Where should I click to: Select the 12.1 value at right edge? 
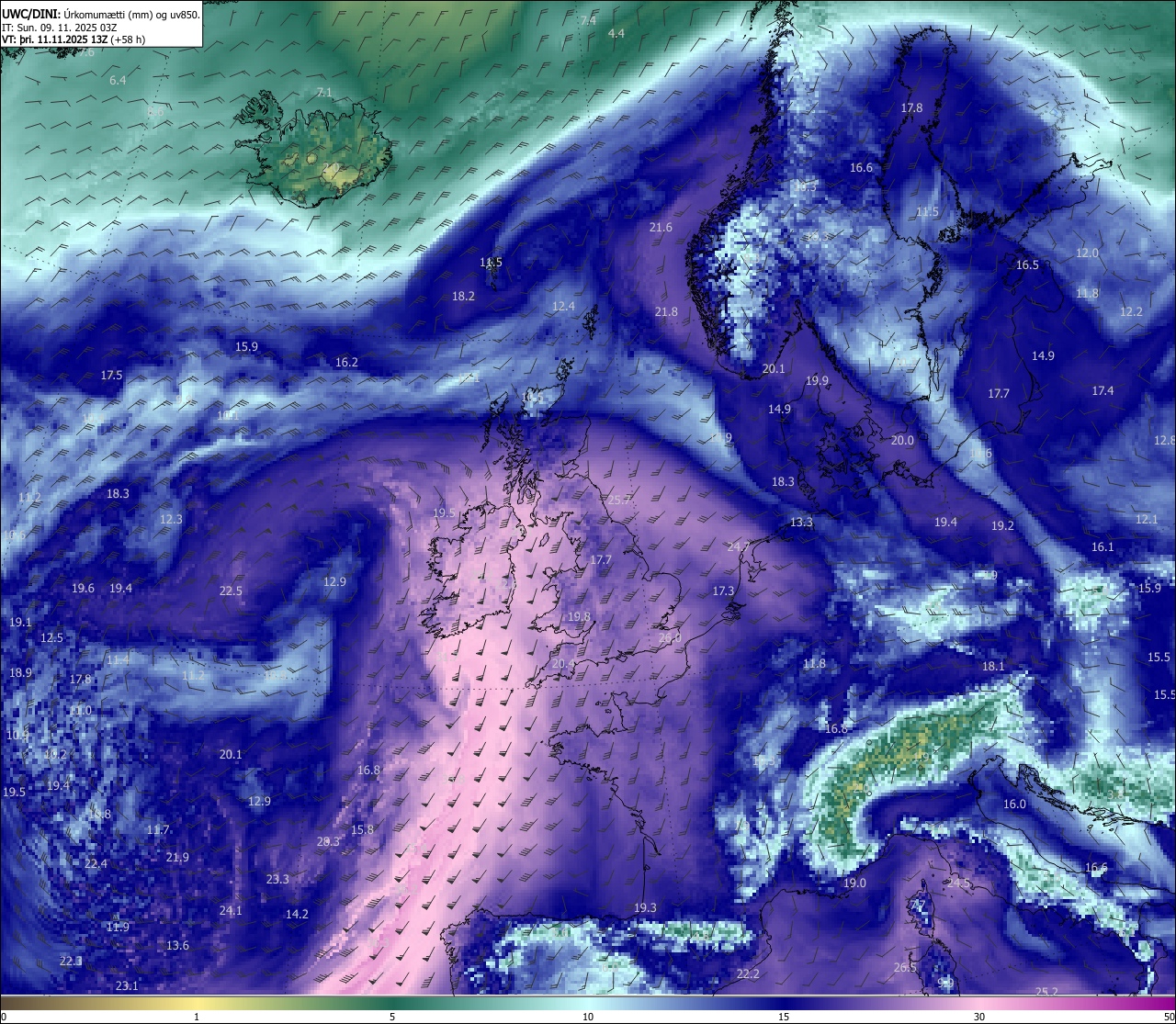click(x=1147, y=520)
